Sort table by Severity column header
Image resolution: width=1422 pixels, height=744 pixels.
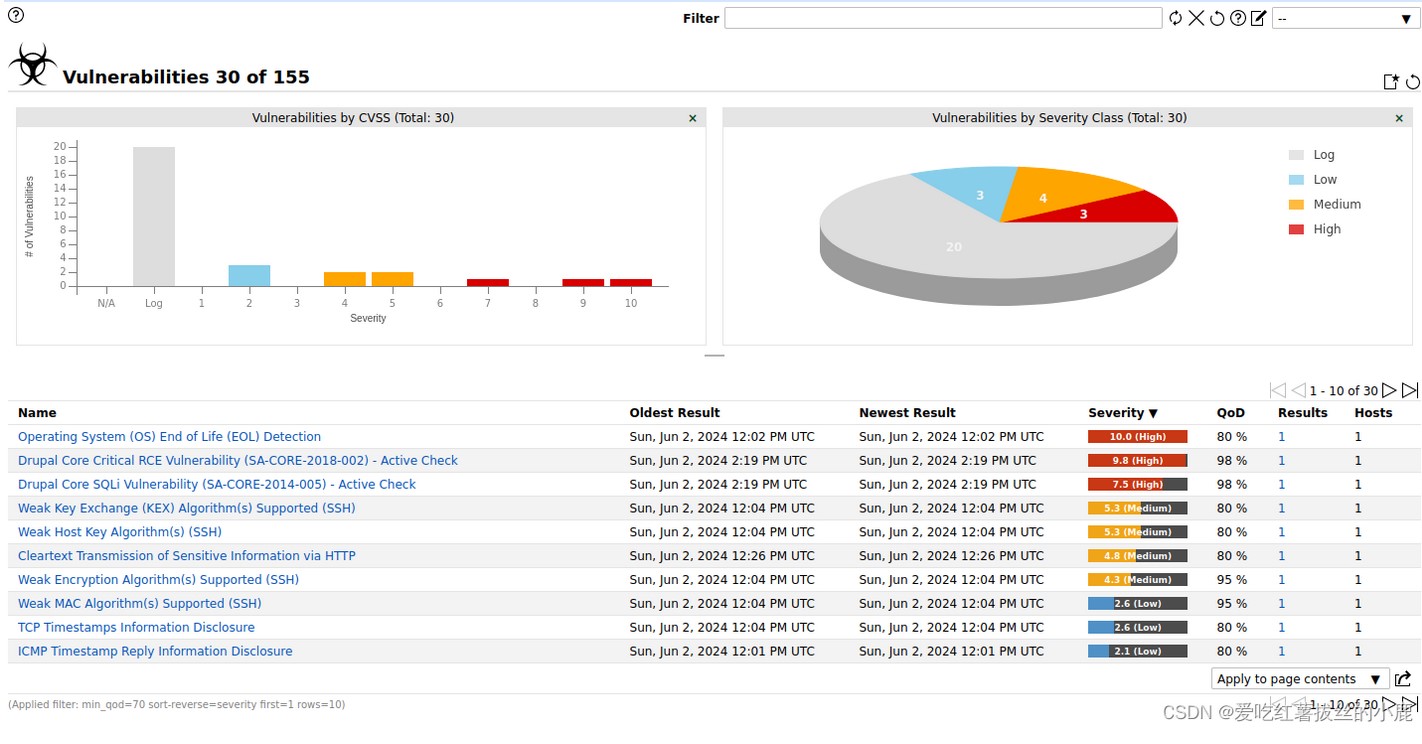1122,413
